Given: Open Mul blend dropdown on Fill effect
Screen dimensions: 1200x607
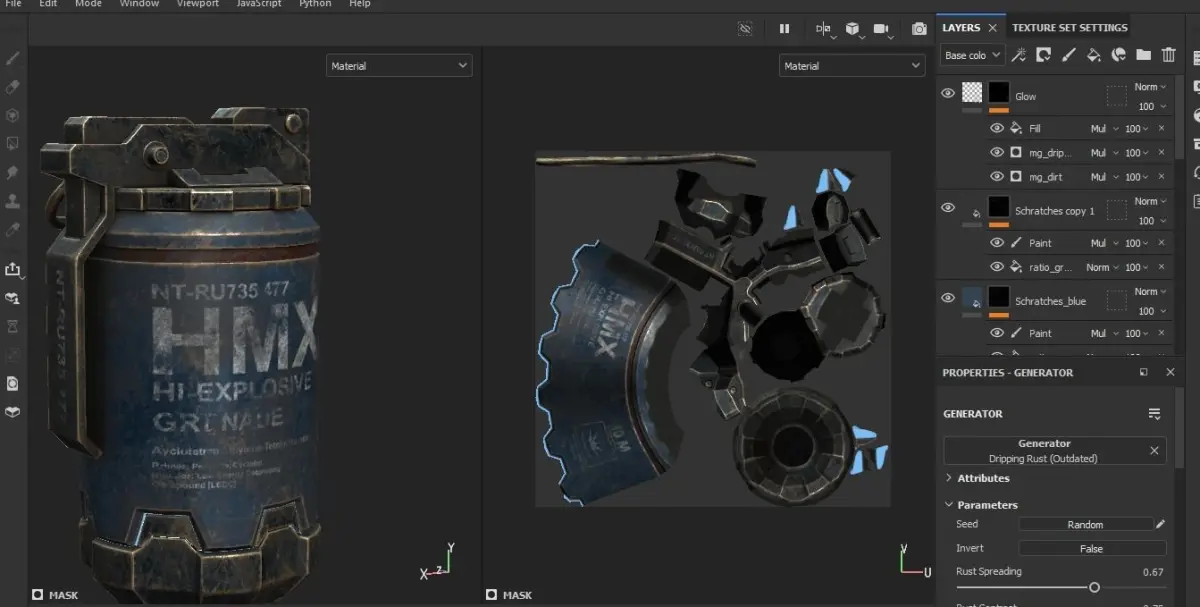Looking at the screenshot, I should point(1104,129).
